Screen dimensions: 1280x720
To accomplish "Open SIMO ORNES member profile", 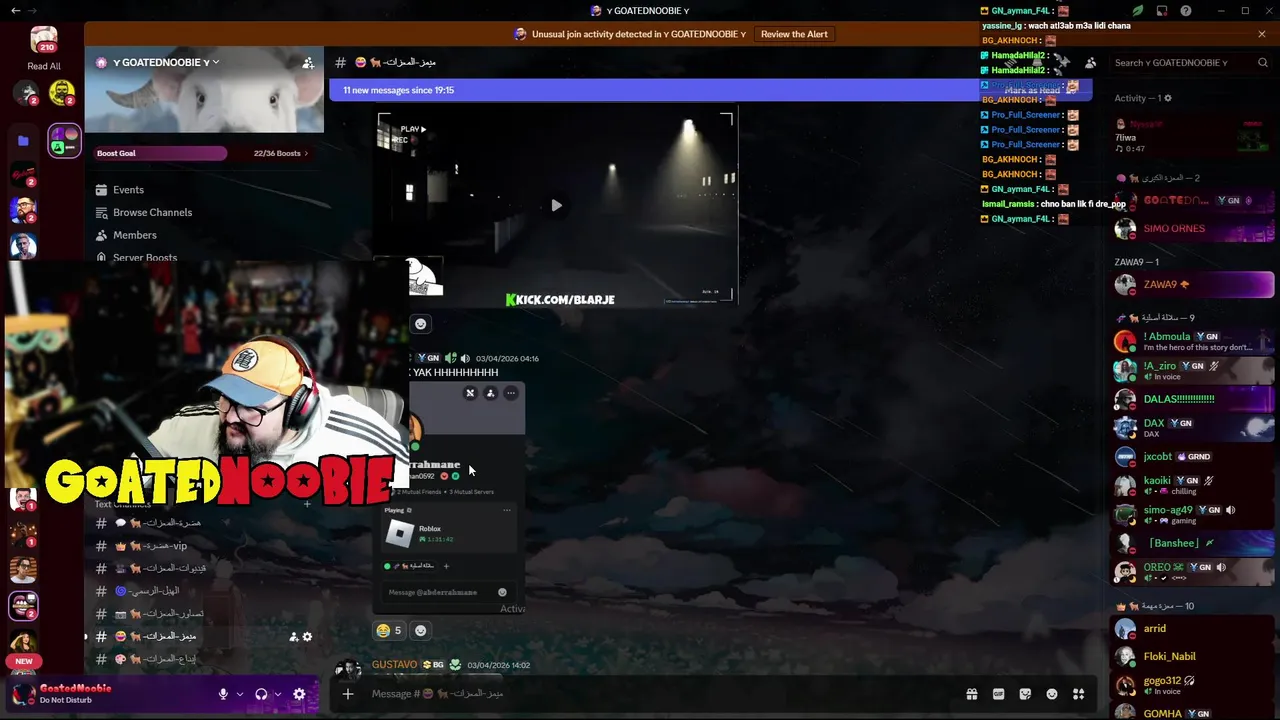I will 1192,228.
